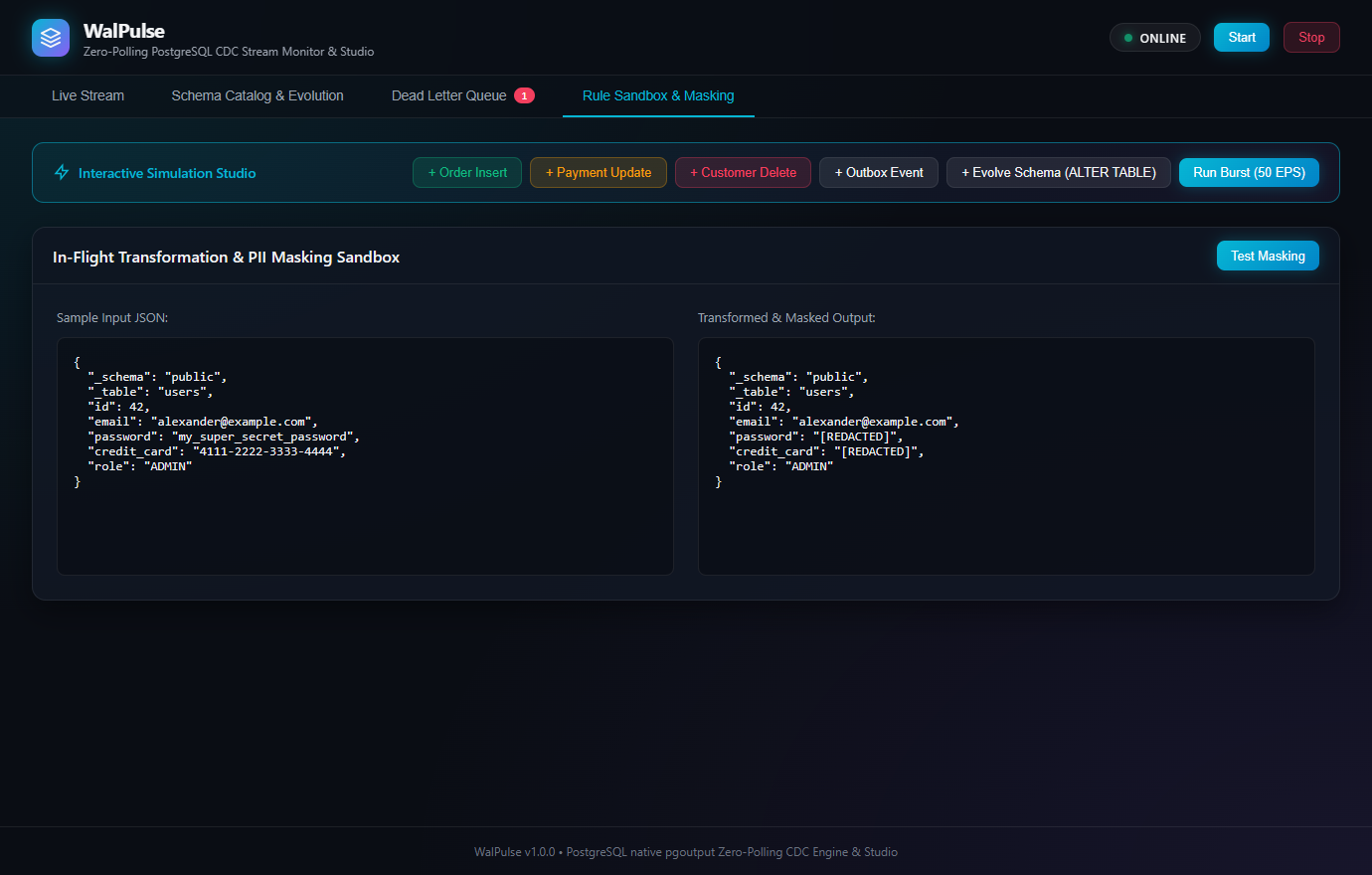Start the CDC stream

[1242, 38]
